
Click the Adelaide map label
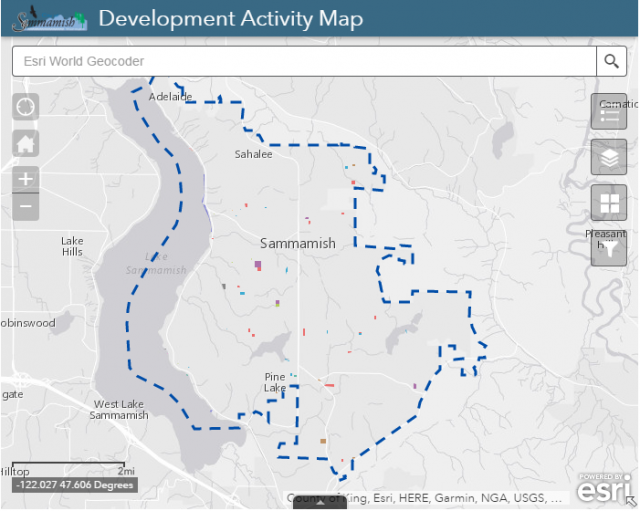pyautogui.click(x=170, y=97)
